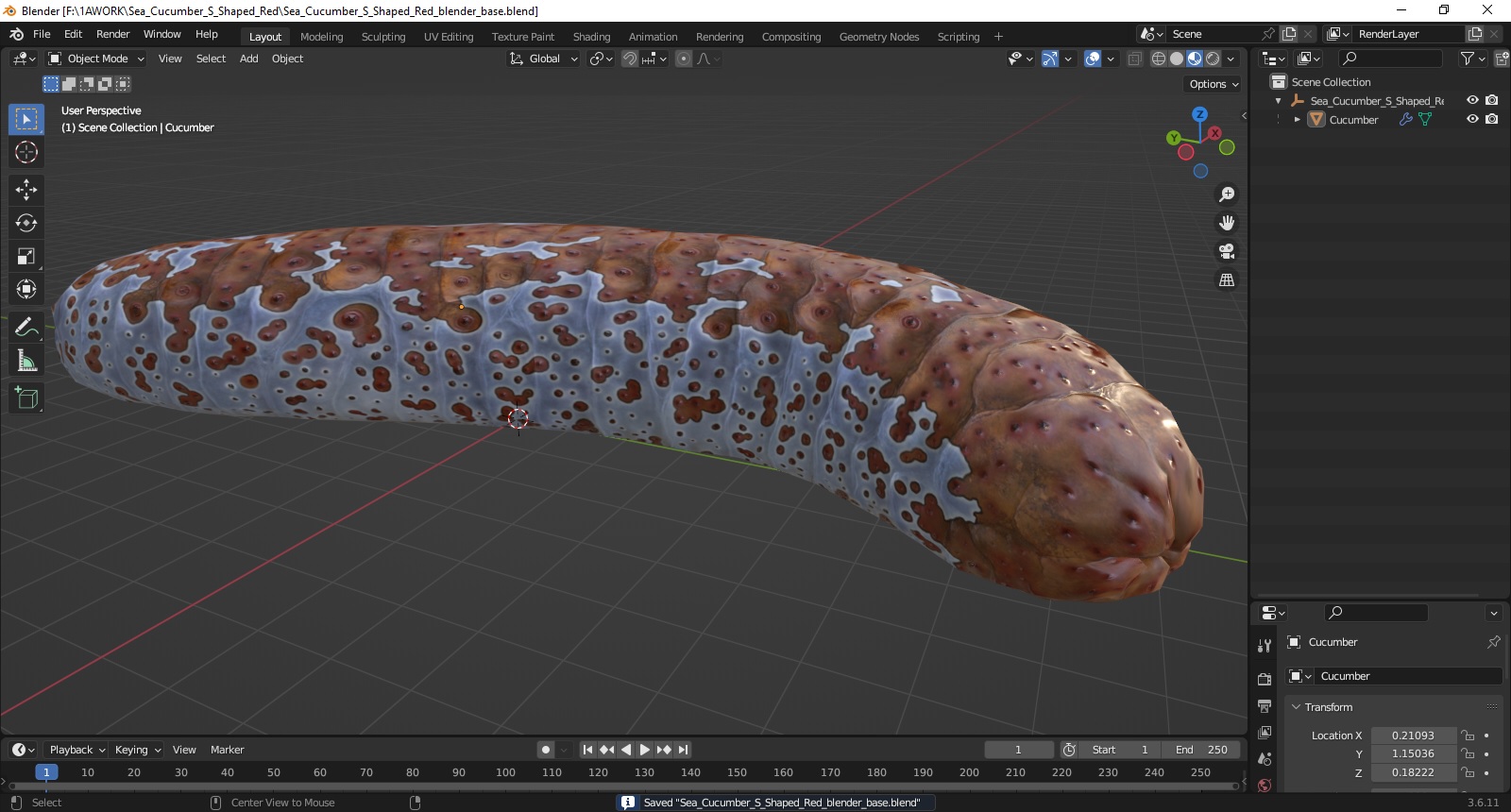The width and height of the screenshot is (1511, 812).
Task: Collapse the Sea_Cucumber_S_Shaped collection
Action: point(1279,101)
